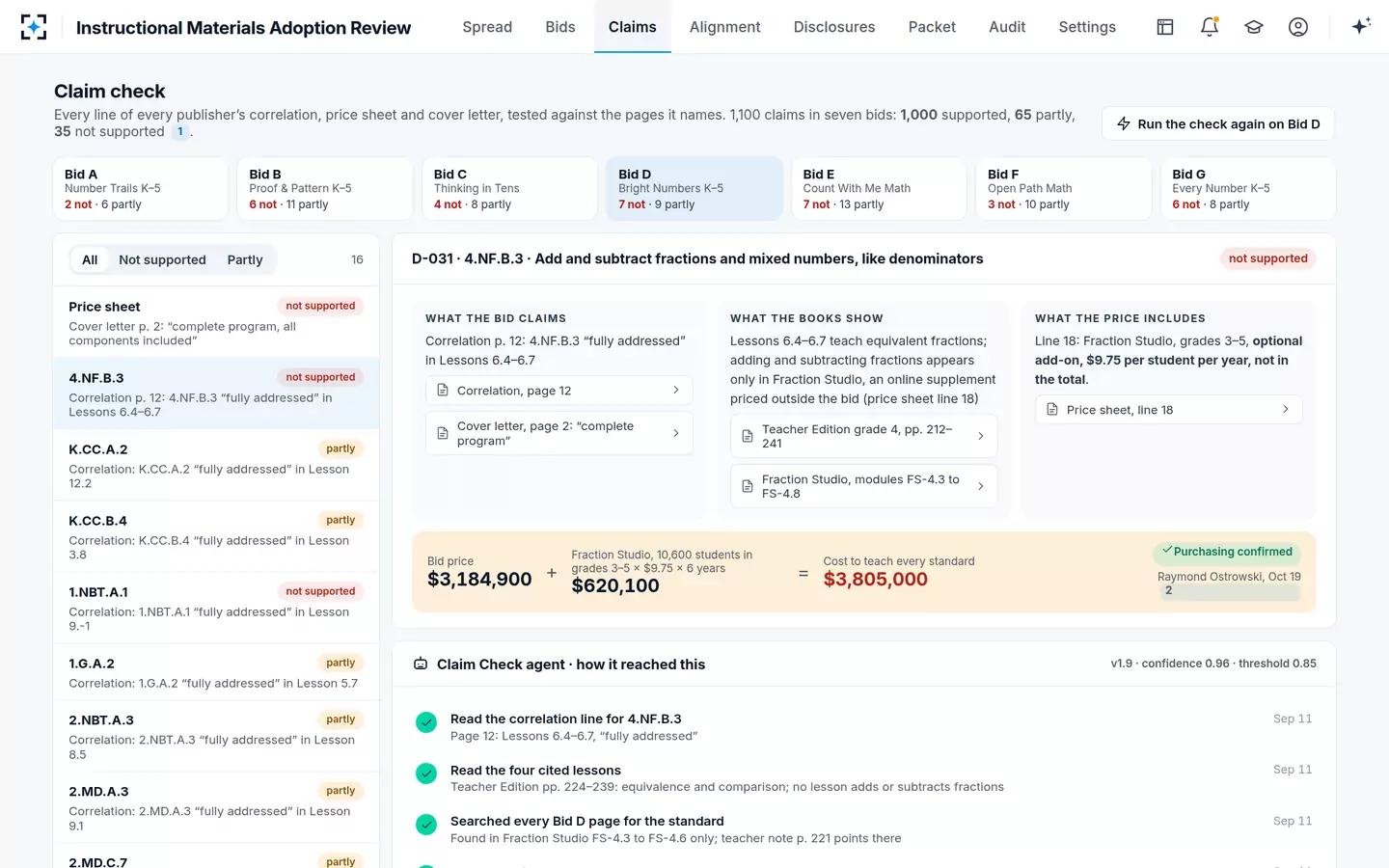Toggle the Purchasing confirmed badge
The width and height of the screenshot is (1389, 868).
click(x=1227, y=552)
